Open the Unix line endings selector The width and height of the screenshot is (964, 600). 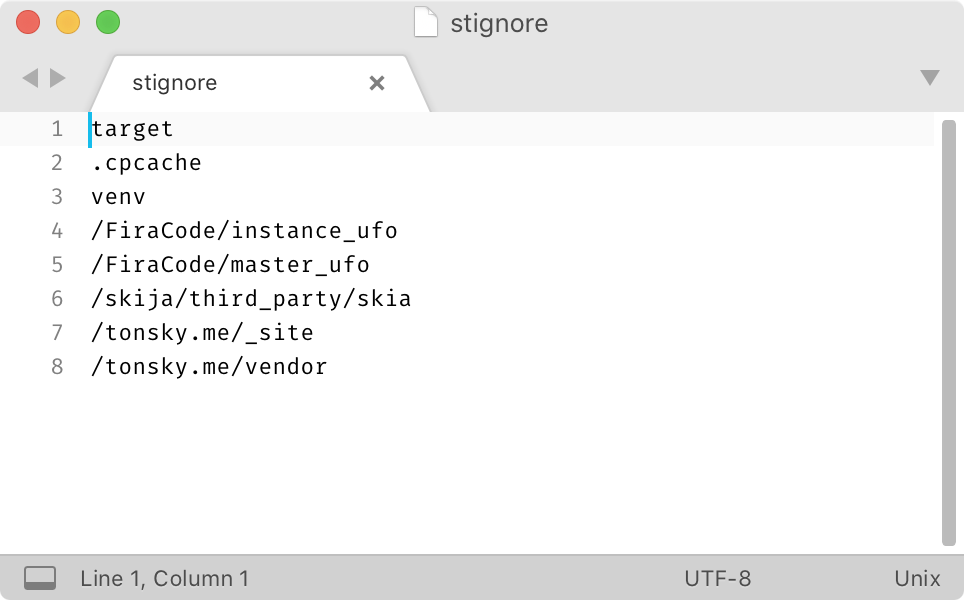point(917,578)
